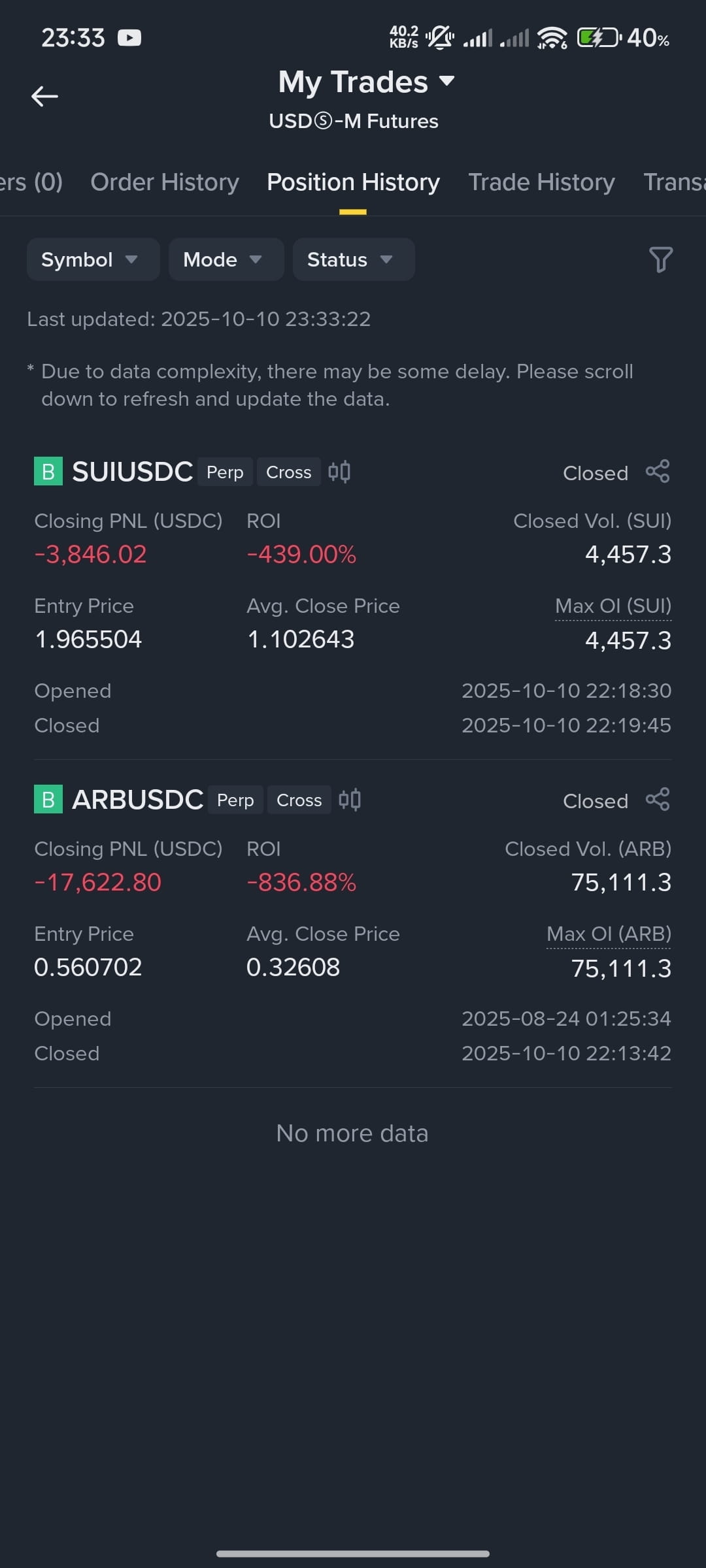
Task: Tap the Cross tag on ARBUSDC
Action: [x=299, y=800]
